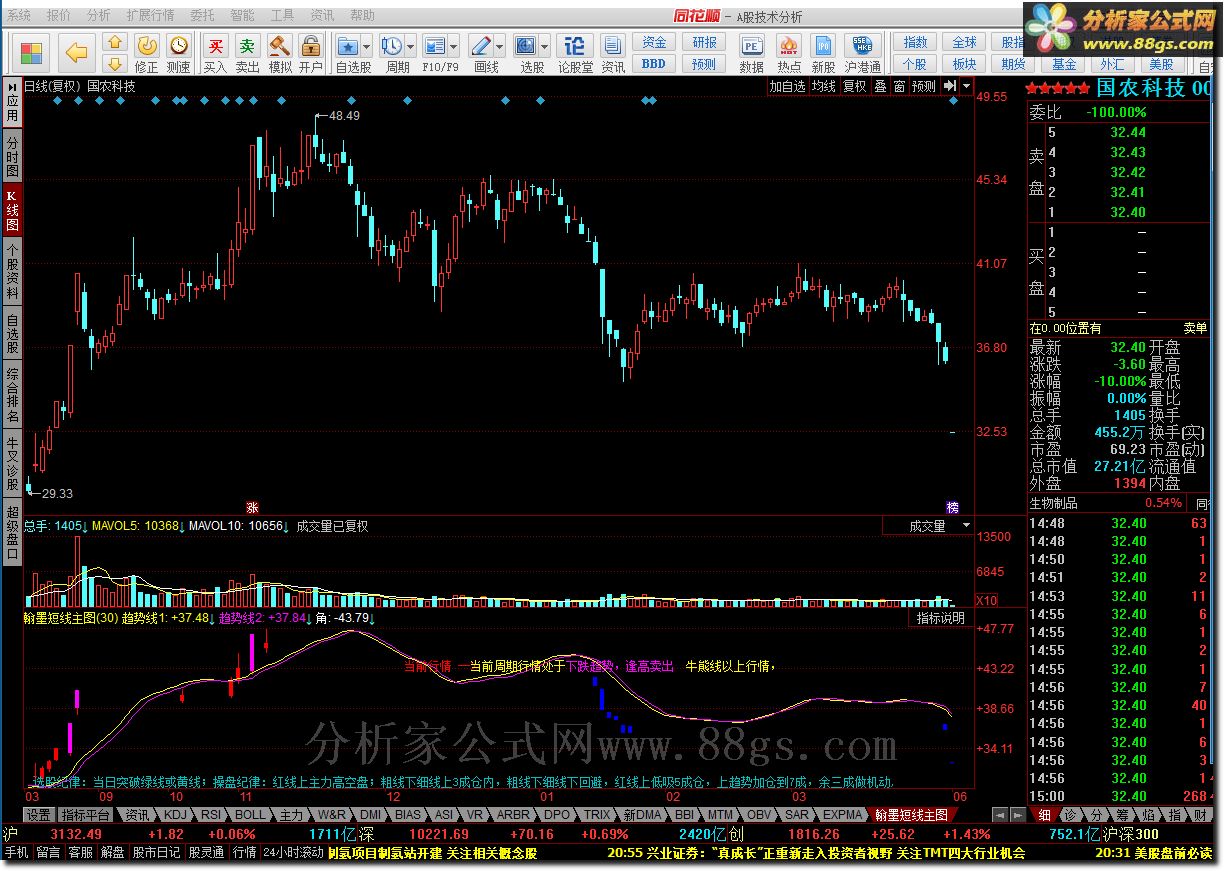Image resolution: width=1225 pixels, height=871 pixels.
Task: Expand the F10/F9 dropdown arrow
Action: click(453, 47)
